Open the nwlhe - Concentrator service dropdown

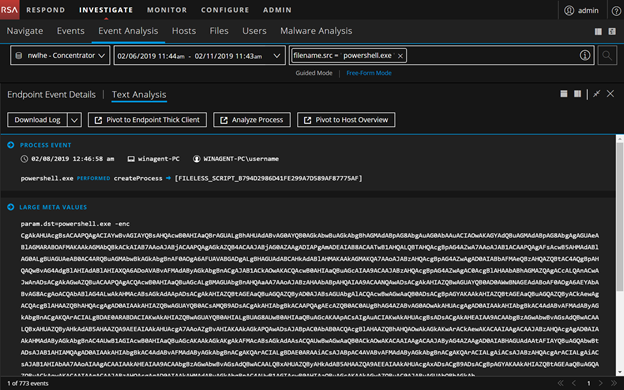[x=60, y=55]
